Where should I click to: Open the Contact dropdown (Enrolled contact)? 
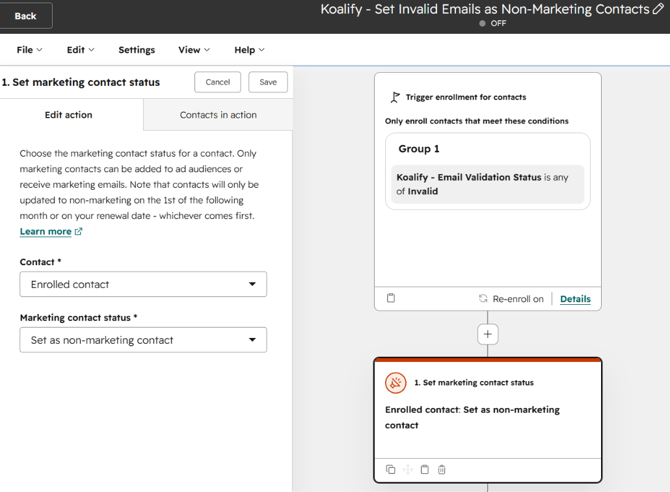[143, 284]
